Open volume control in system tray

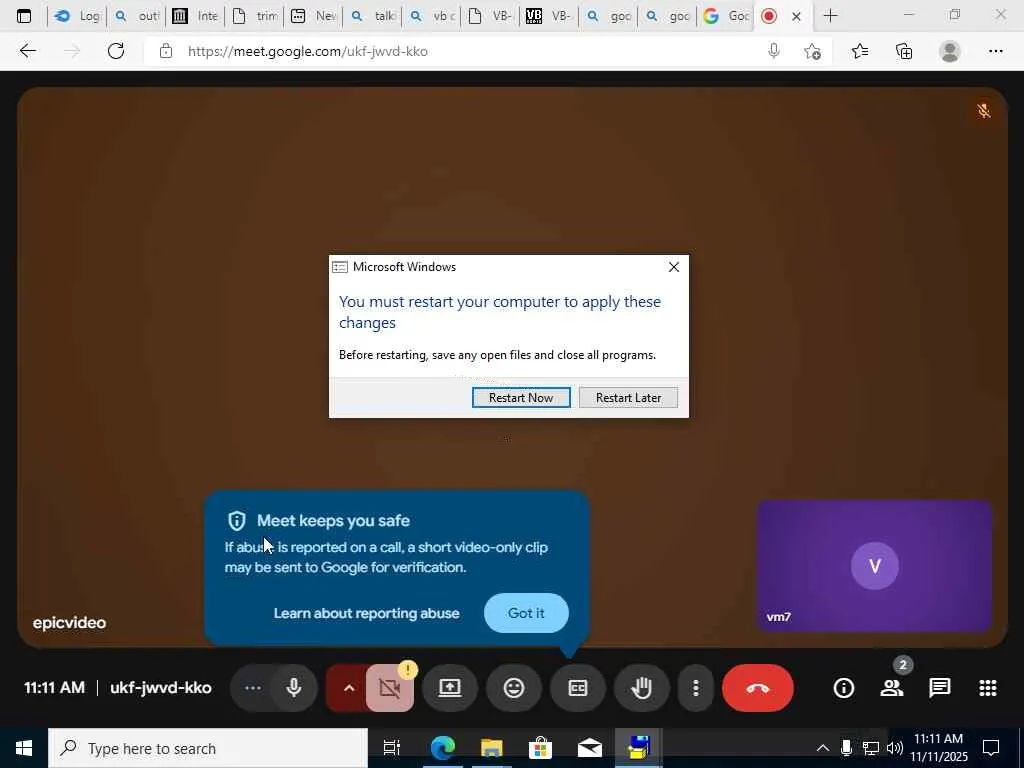pos(895,748)
